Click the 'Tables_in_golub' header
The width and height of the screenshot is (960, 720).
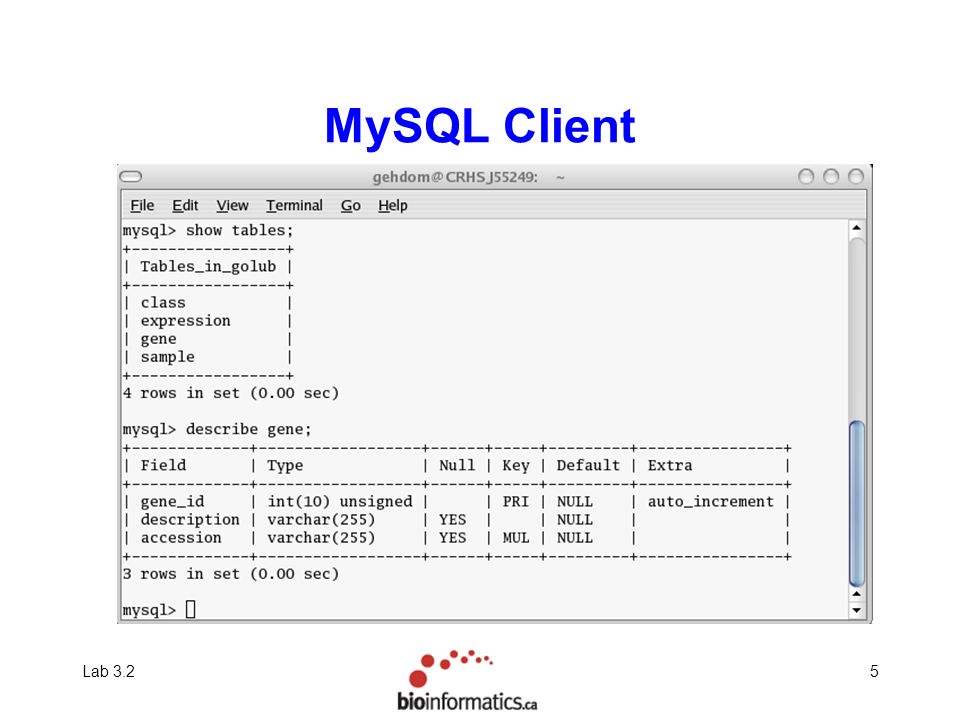(208, 267)
